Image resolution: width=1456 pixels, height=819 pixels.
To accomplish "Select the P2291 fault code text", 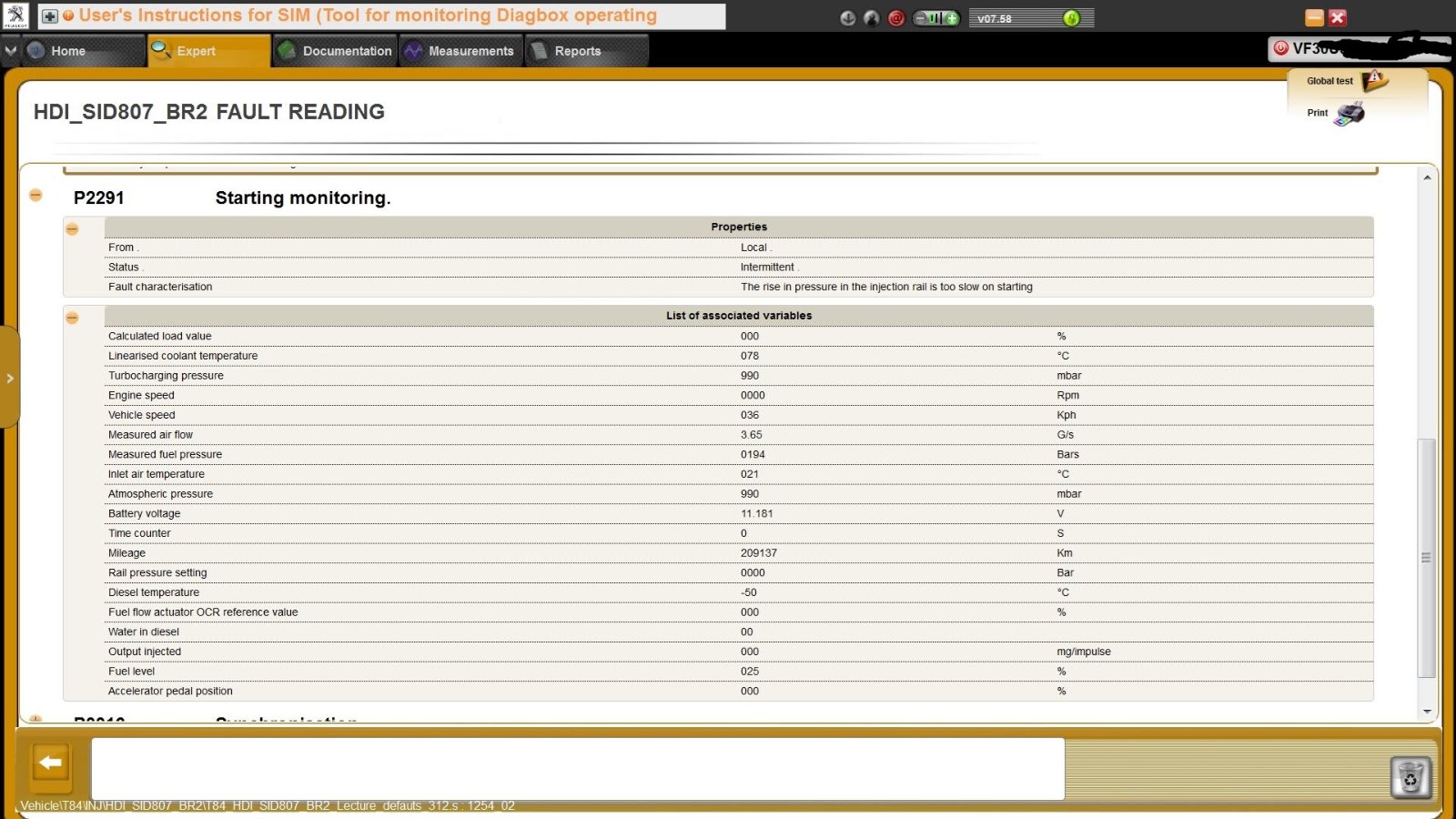I will 99,197.
